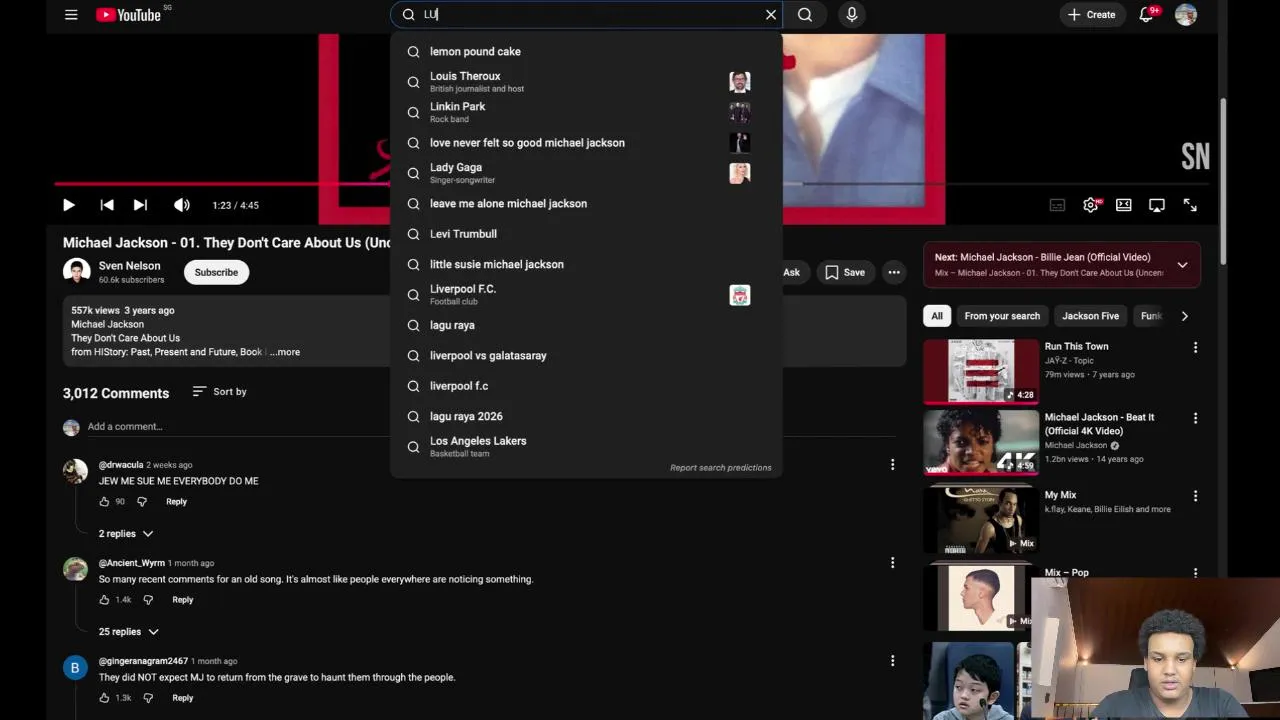Clear the search box text
The image size is (1280, 720).
(770, 15)
